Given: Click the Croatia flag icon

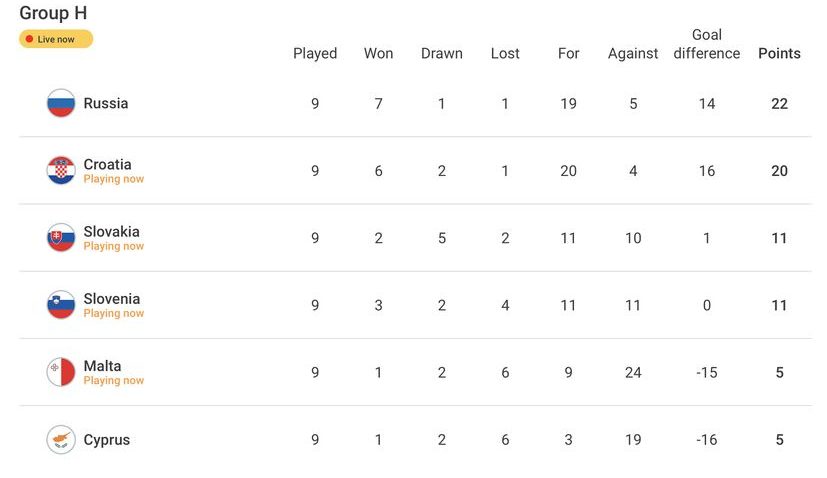Looking at the screenshot, I should pyautogui.click(x=61, y=171).
